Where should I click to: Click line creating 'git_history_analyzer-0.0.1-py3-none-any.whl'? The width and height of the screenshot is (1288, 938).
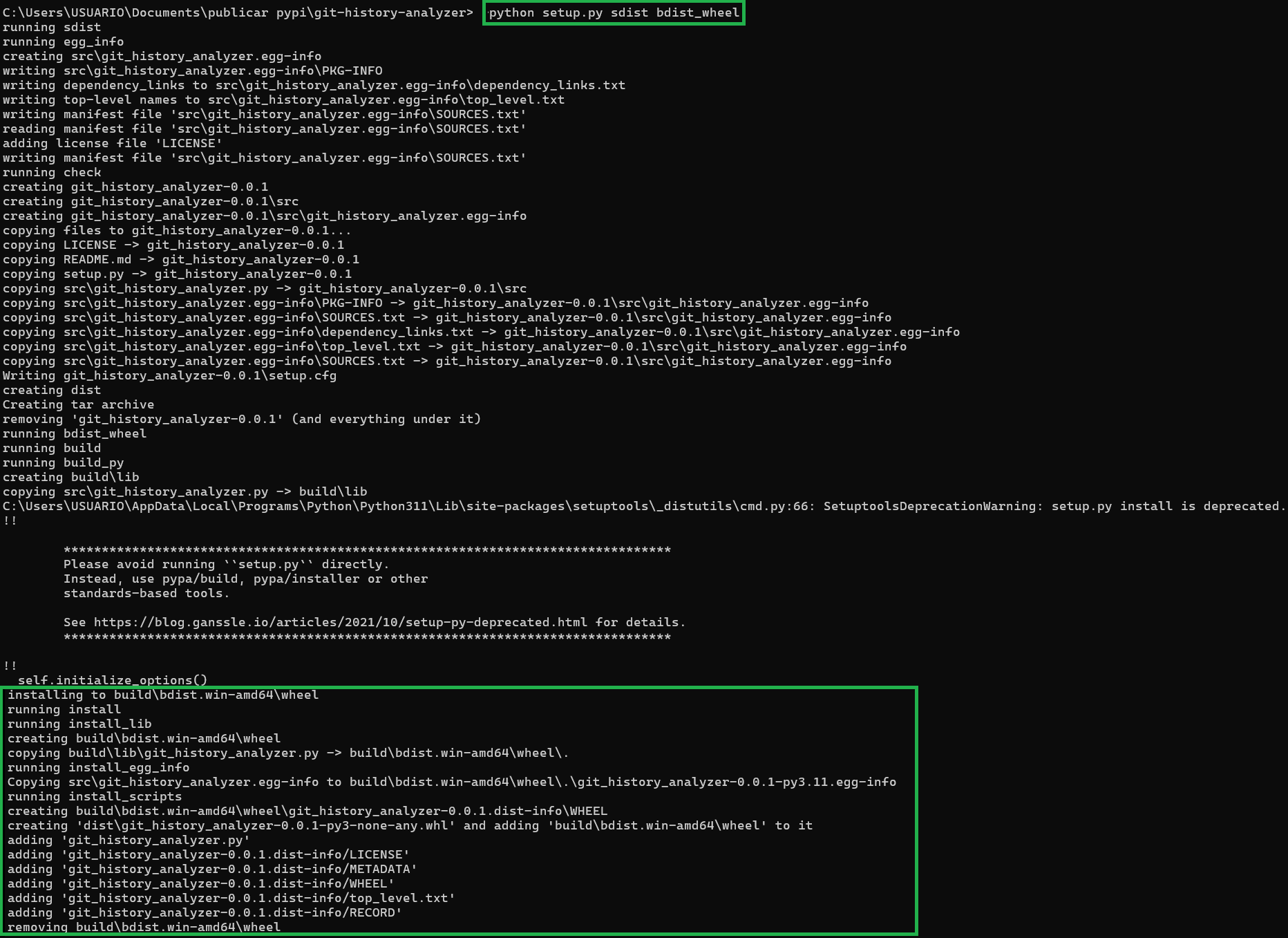pyautogui.click(x=410, y=825)
